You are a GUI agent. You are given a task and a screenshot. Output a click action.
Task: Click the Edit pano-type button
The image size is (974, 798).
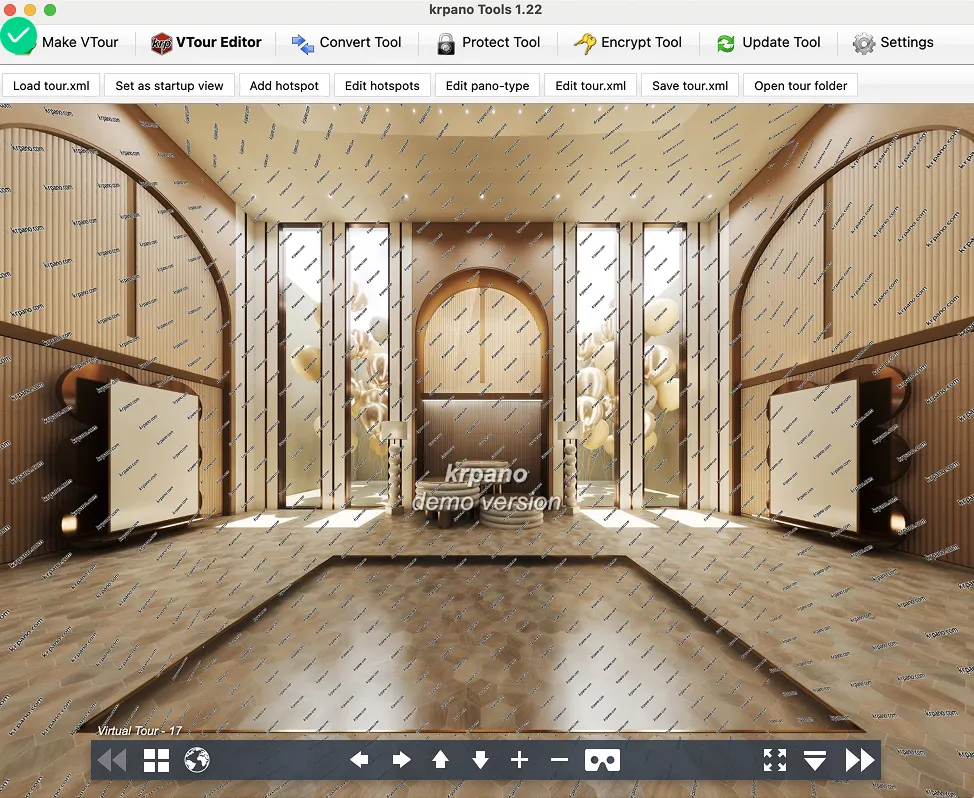pyautogui.click(x=487, y=86)
